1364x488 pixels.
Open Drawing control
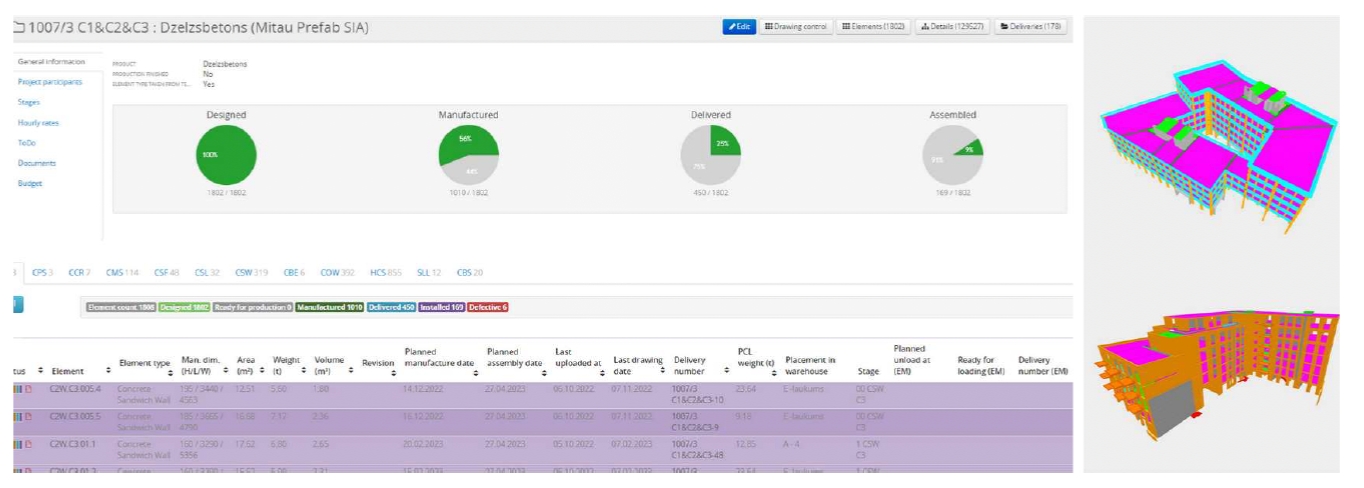pos(796,27)
